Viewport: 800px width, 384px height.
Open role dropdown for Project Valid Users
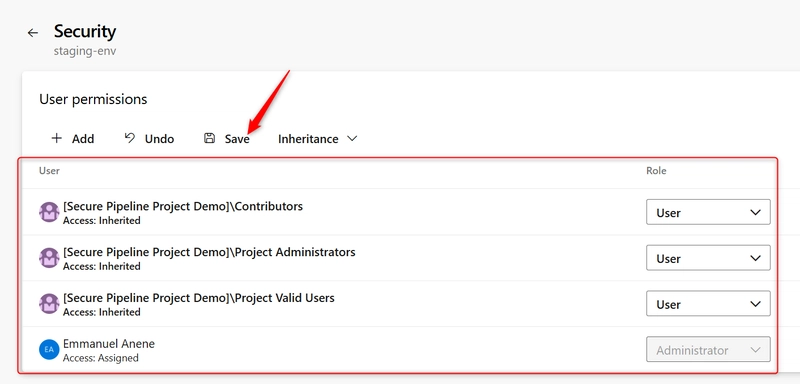[x=708, y=304]
